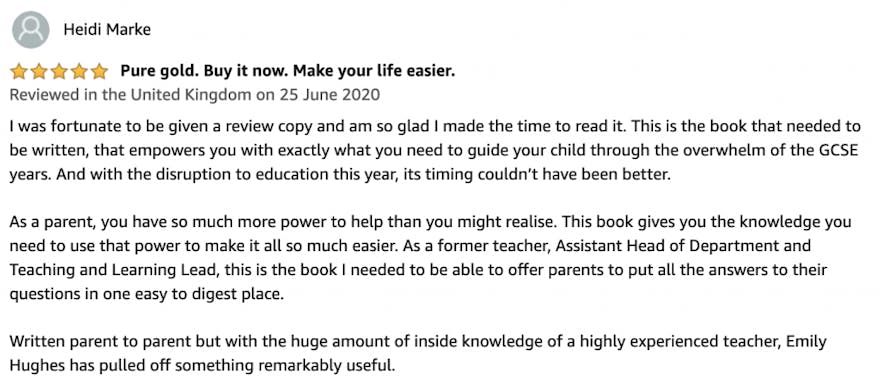The height and width of the screenshot is (388, 880).
Task: Click the 'Reviewed in the United Kingdom' line
Action: tap(195, 95)
